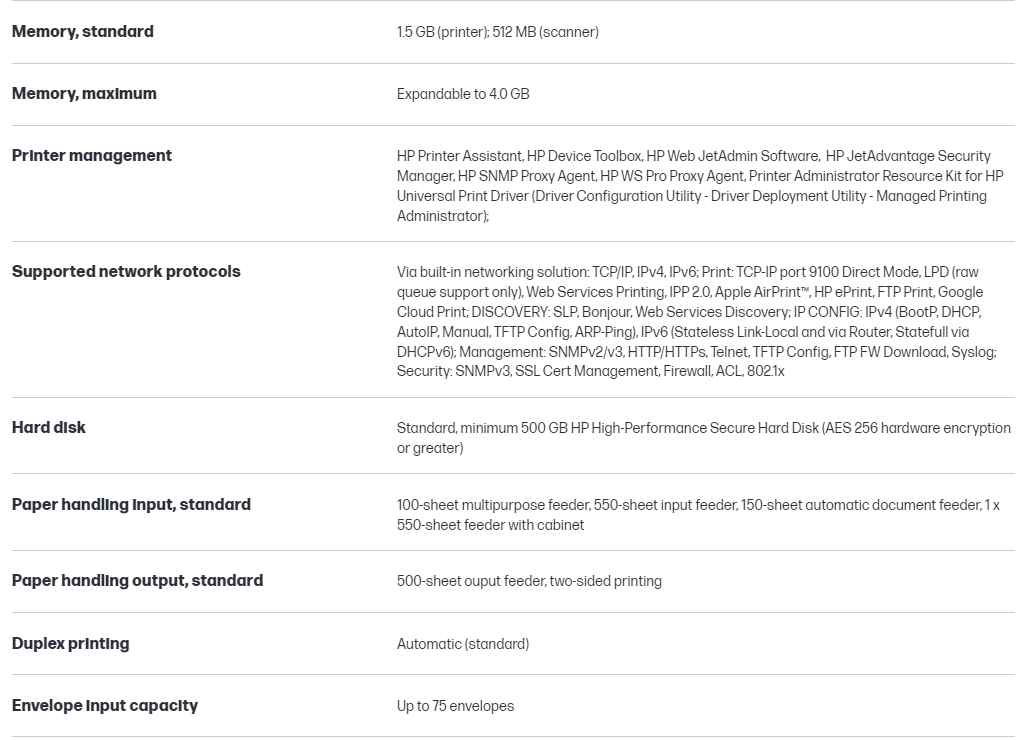Click the 'Hard disk' row label
The height and width of the screenshot is (740, 1026).
pyautogui.click(x=49, y=428)
